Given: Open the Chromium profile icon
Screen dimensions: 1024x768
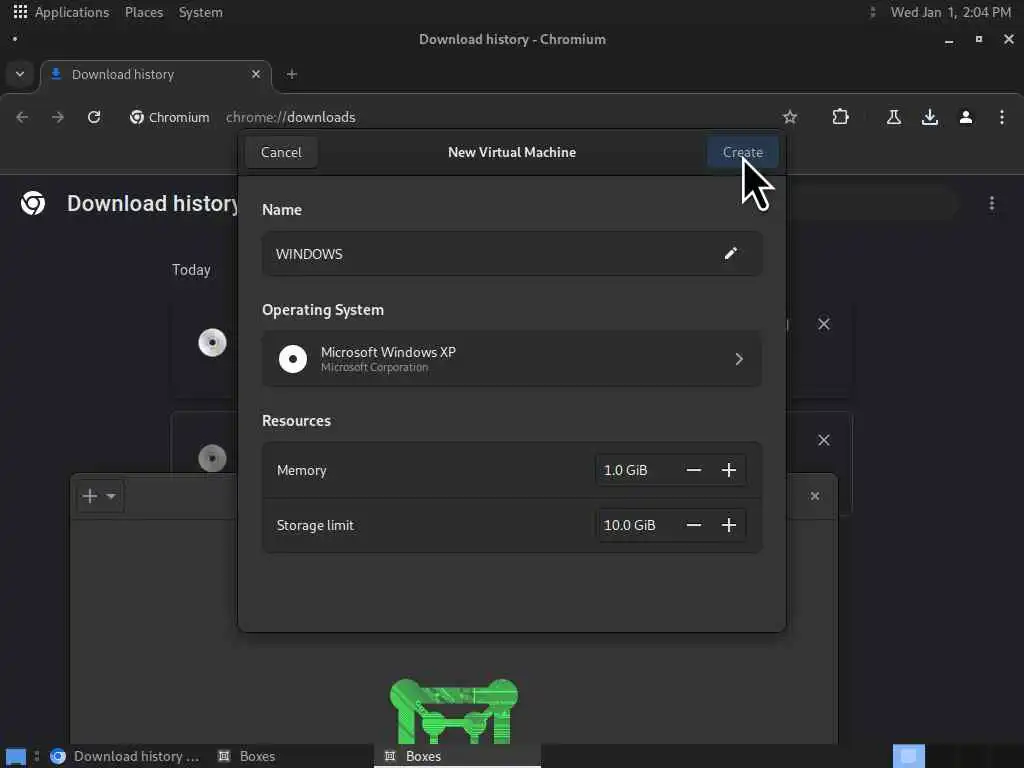Looking at the screenshot, I should pyautogui.click(x=966, y=117).
